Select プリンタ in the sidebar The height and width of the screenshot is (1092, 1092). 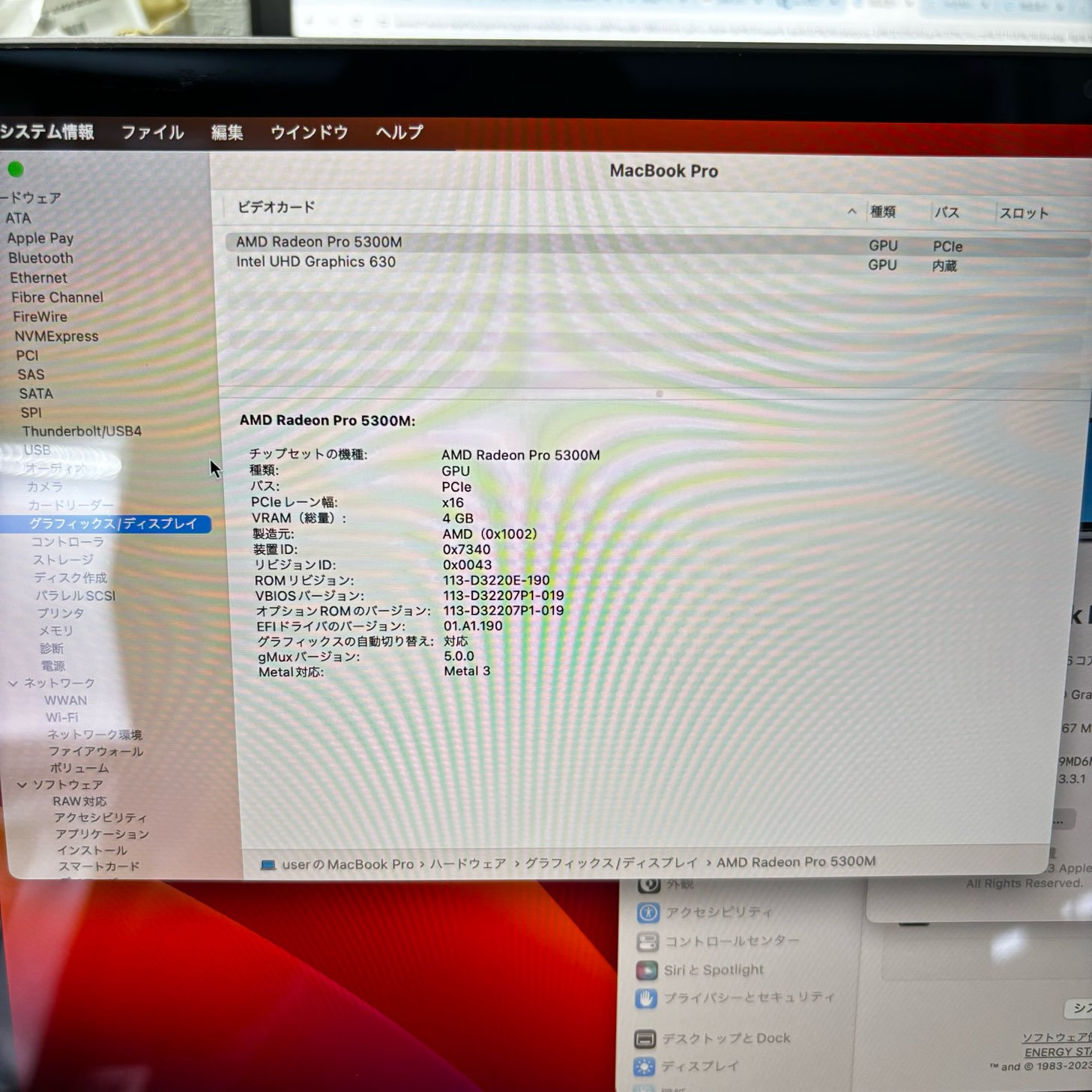point(61,612)
